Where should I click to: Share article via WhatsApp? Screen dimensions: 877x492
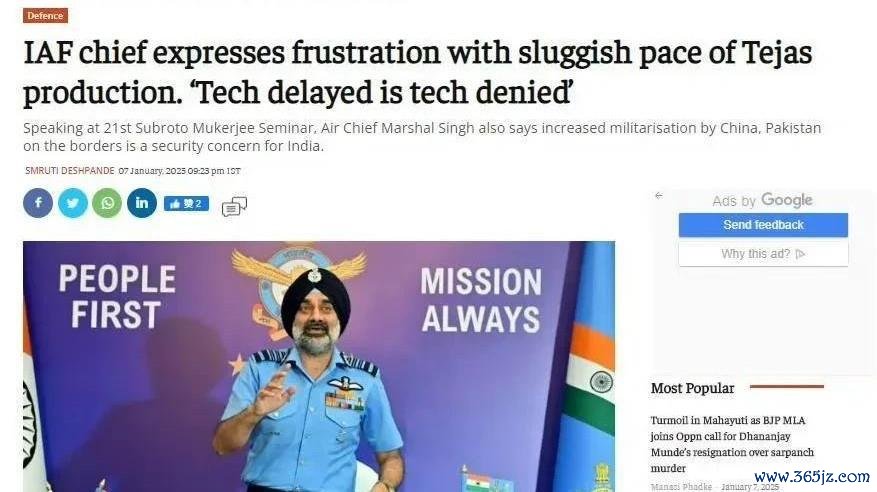tap(107, 203)
